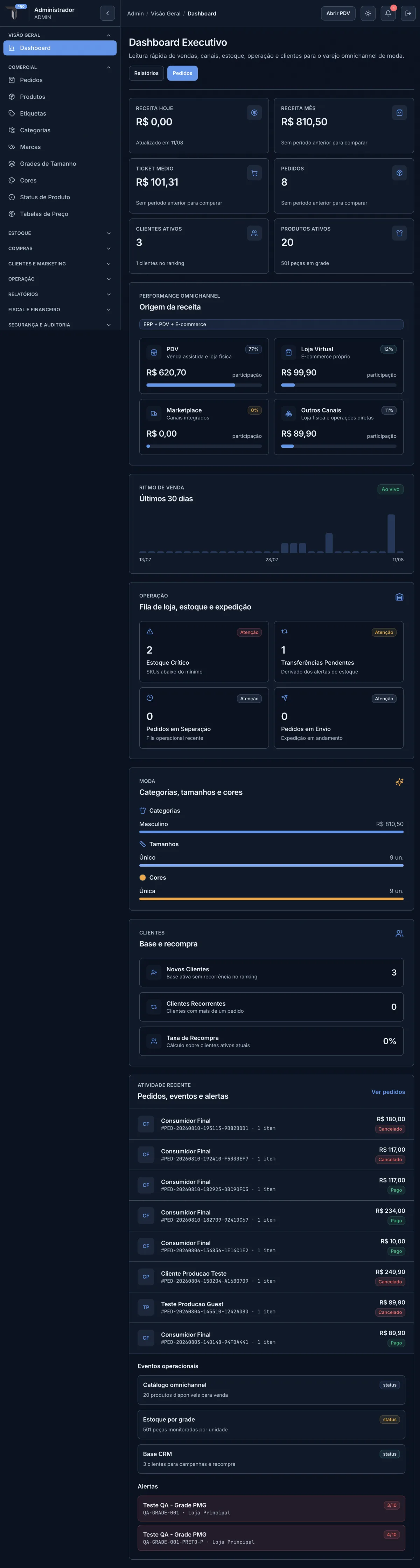This screenshot has width=420, height=1568.
Task: Click the box icon on Pedidos card
Action: point(399,173)
